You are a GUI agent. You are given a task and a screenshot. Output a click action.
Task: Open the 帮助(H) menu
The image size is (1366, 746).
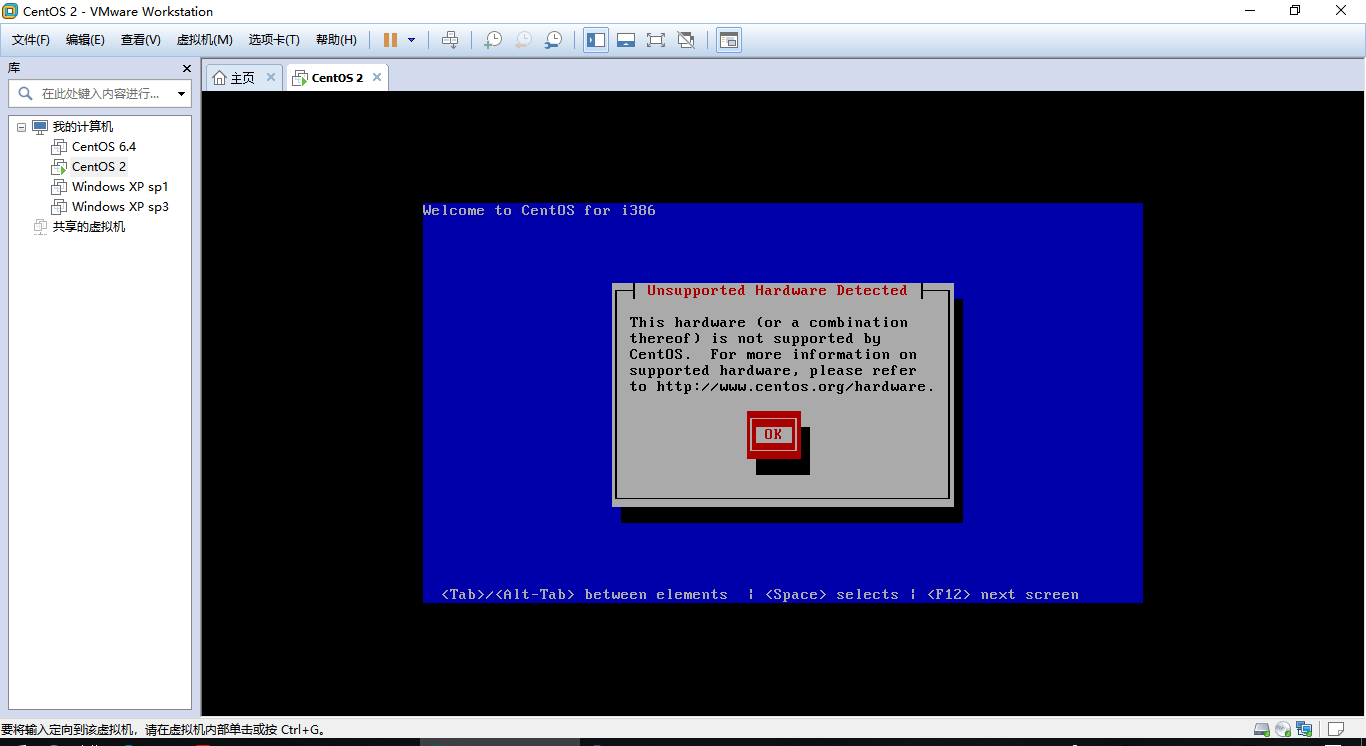336,40
